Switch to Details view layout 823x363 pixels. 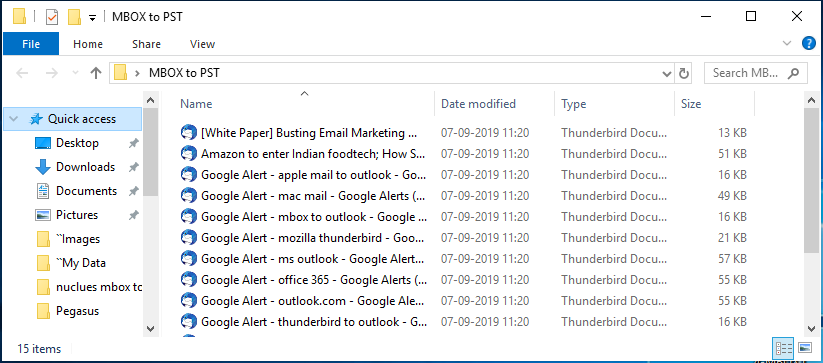(x=783, y=348)
